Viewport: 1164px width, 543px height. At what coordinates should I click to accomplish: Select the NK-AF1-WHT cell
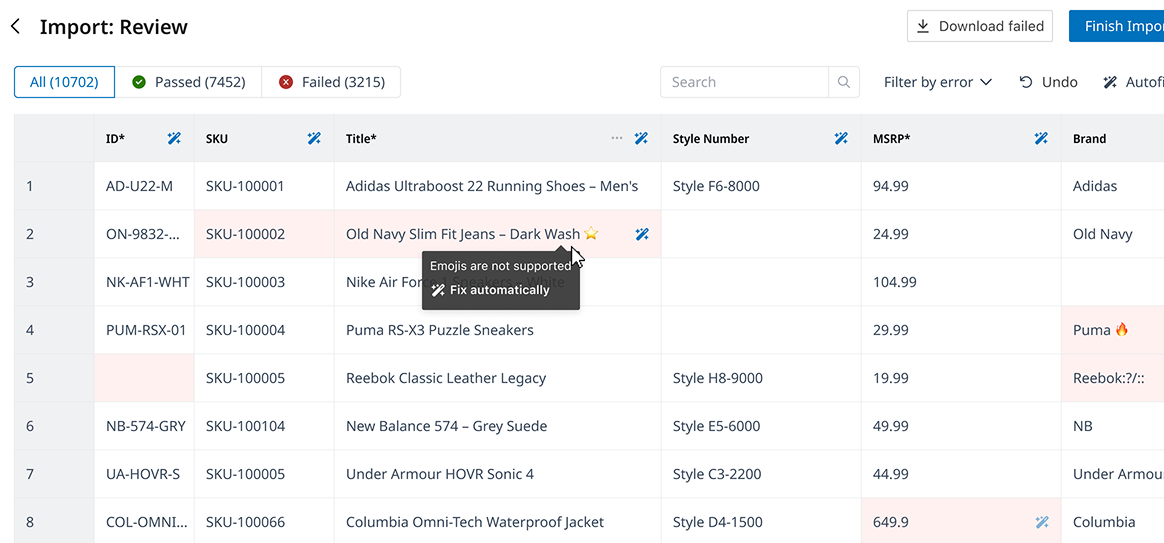[x=144, y=282]
